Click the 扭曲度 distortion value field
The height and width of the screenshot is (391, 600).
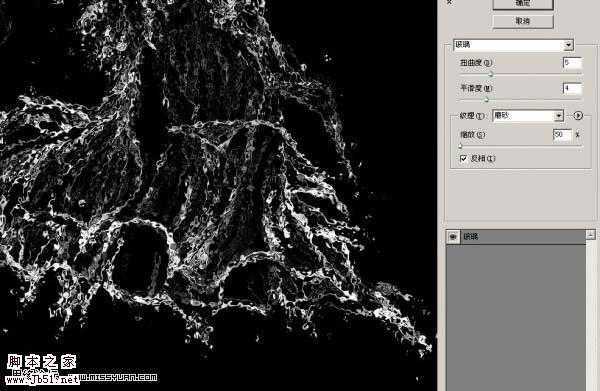coord(572,63)
